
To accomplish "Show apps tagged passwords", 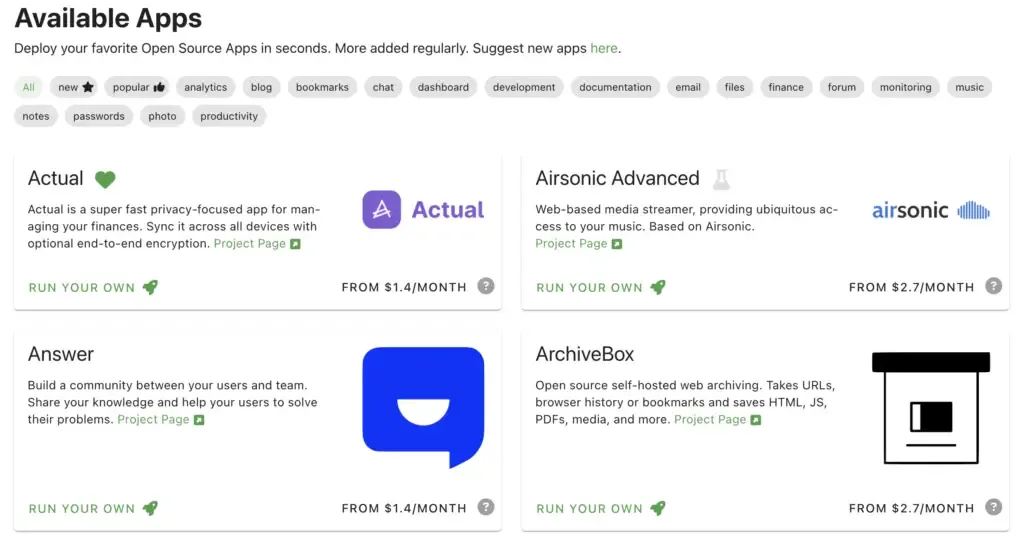I will point(99,116).
